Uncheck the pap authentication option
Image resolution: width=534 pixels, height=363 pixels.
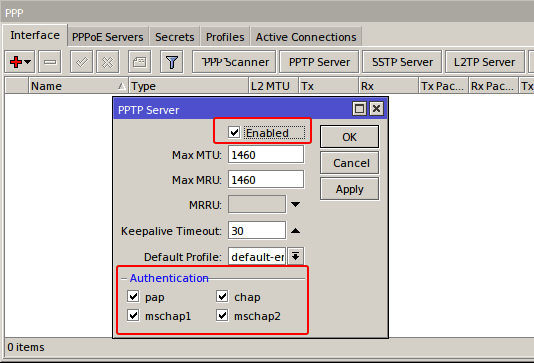click(133, 297)
